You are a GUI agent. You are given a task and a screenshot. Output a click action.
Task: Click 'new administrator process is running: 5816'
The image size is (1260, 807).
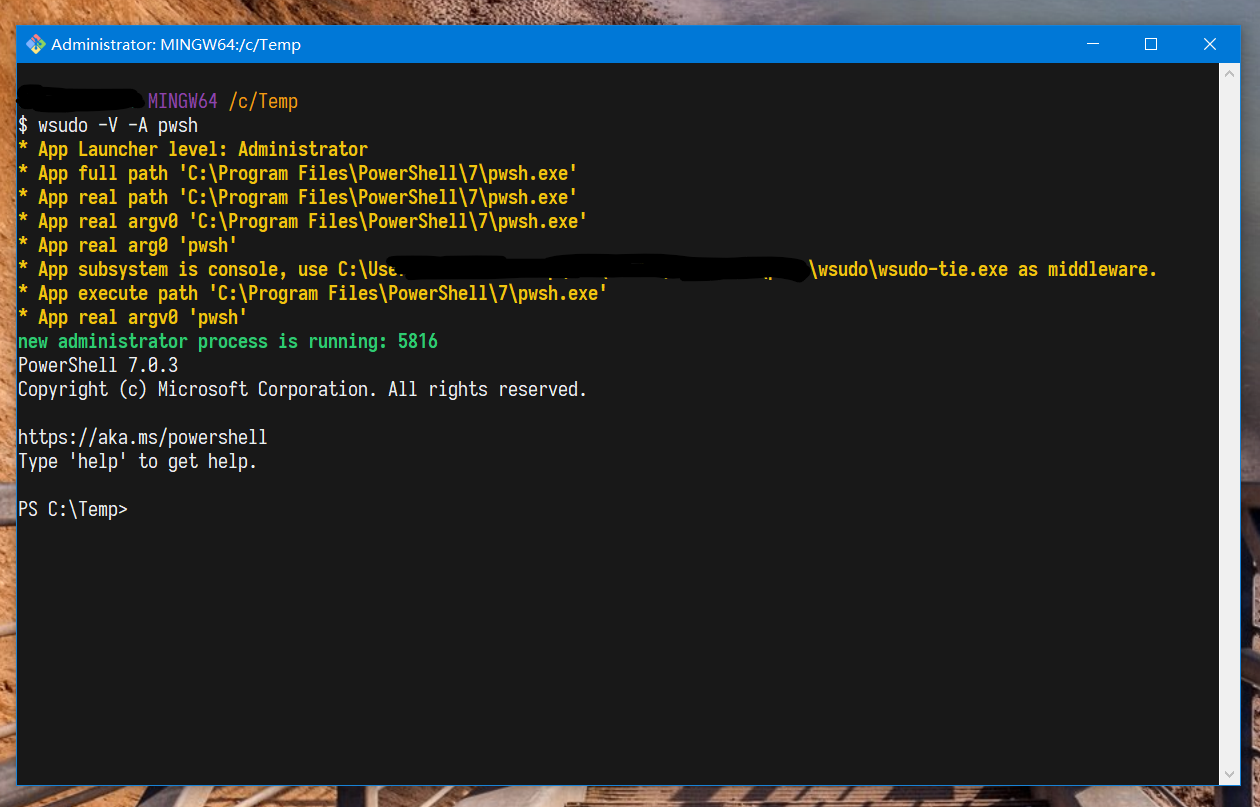pyautogui.click(x=228, y=341)
